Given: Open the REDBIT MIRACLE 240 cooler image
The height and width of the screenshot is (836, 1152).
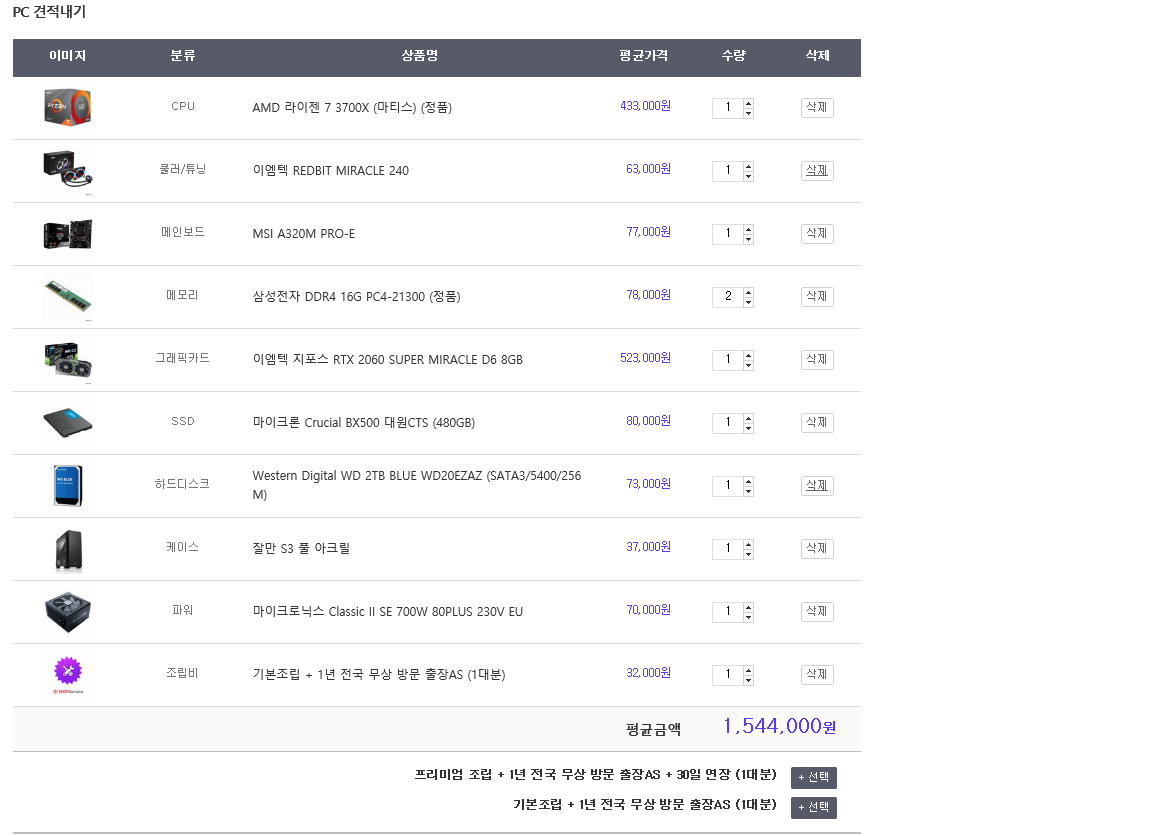Looking at the screenshot, I should [x=68, y=170].
